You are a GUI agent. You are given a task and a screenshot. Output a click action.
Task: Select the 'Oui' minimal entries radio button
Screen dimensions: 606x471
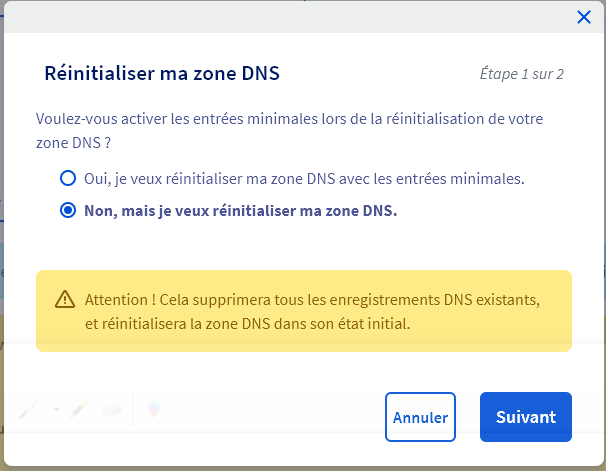tap(68, 179)
